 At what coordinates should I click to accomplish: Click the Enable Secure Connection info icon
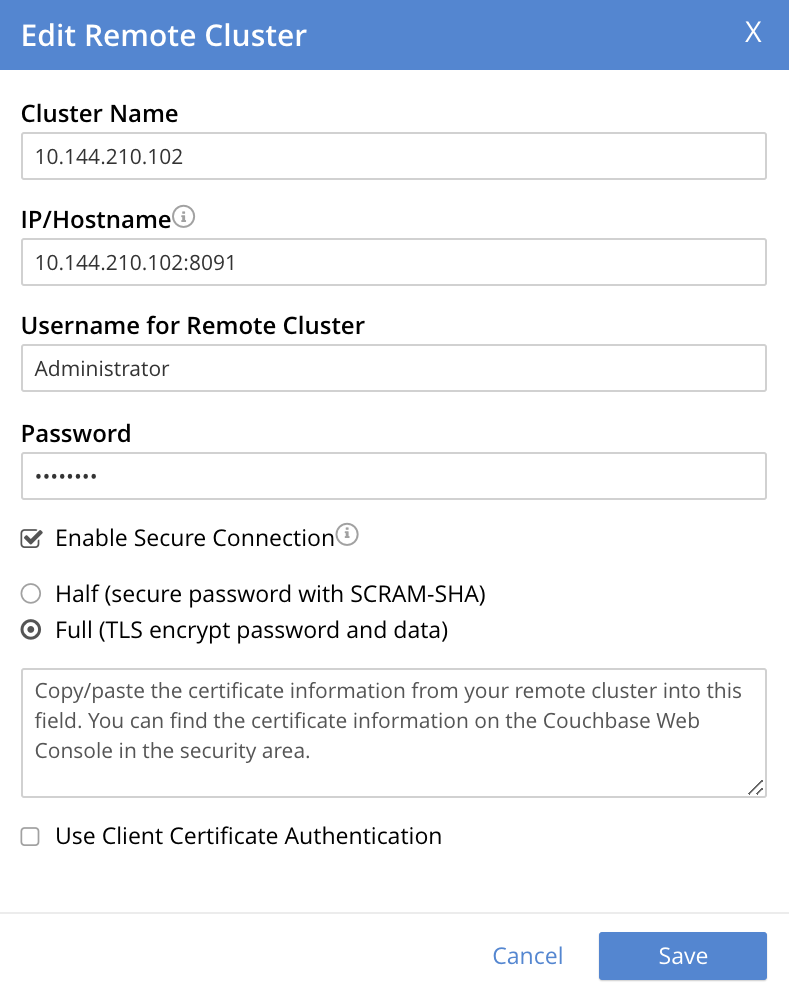point(347,535)
